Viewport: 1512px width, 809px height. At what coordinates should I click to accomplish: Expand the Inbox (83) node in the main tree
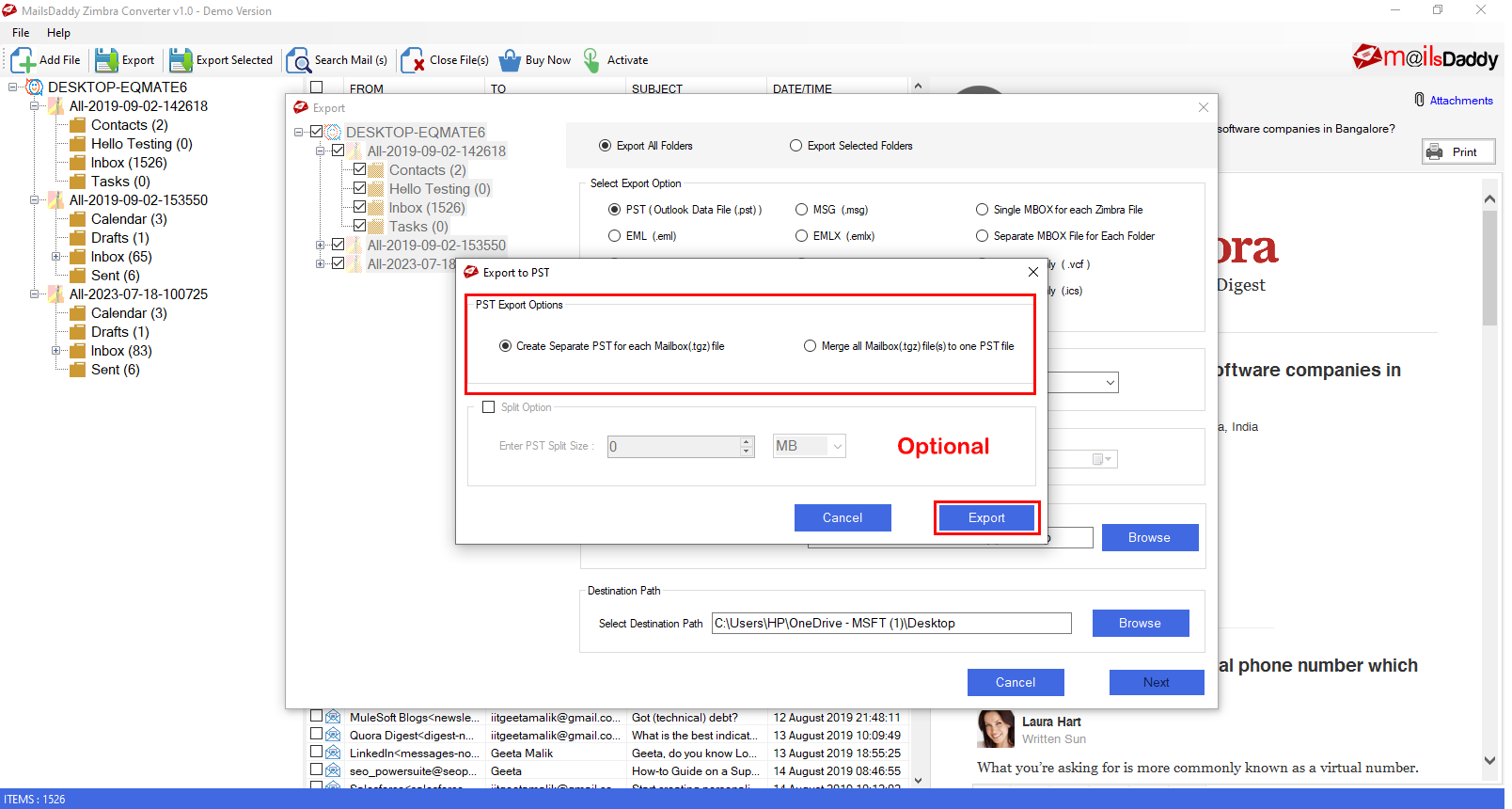pos(56,351)
